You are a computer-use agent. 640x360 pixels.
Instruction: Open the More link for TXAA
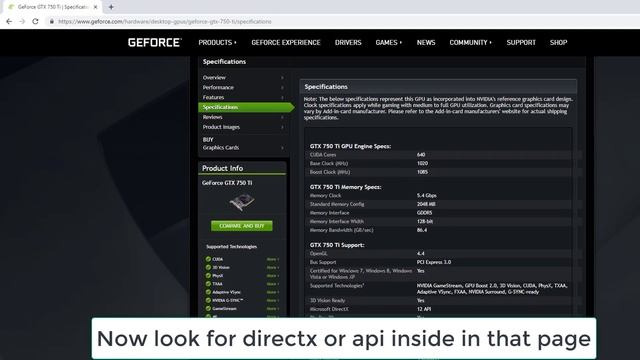pos(273,284)
